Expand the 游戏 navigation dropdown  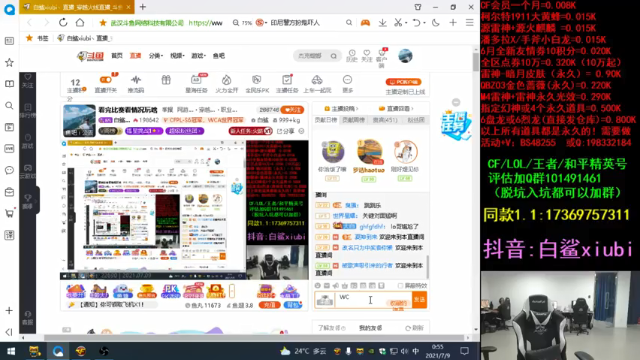coord(198,56)
